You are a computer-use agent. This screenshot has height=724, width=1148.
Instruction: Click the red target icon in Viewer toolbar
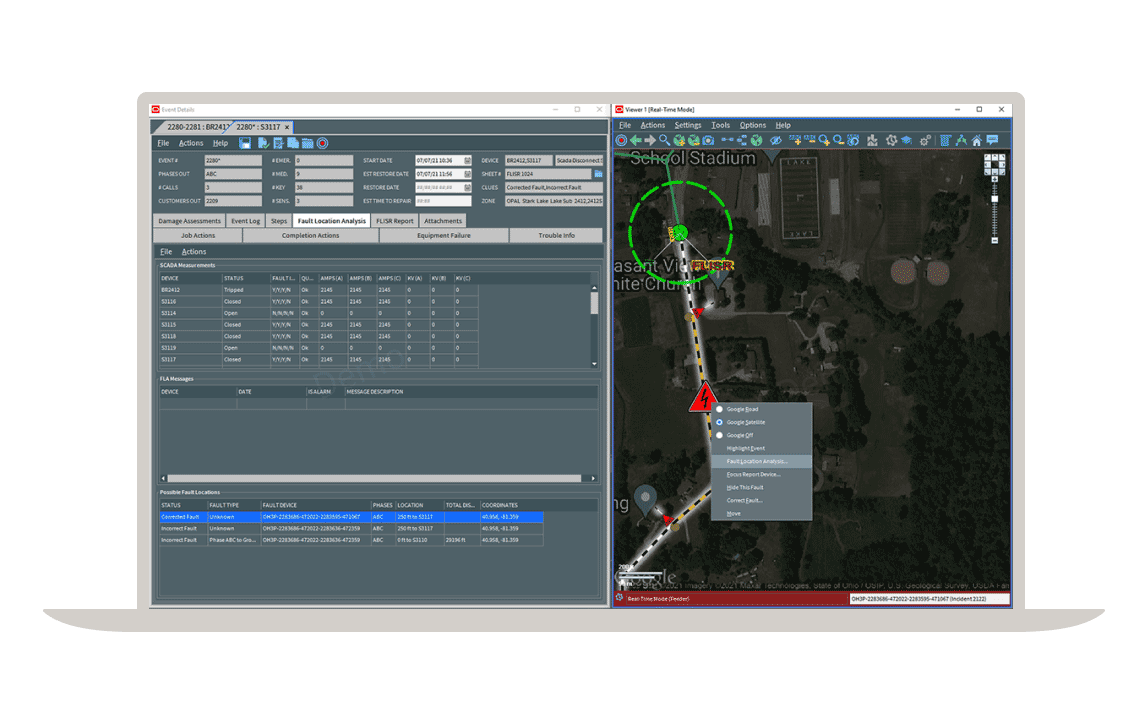pyautogui.click(x=621, y=141)
